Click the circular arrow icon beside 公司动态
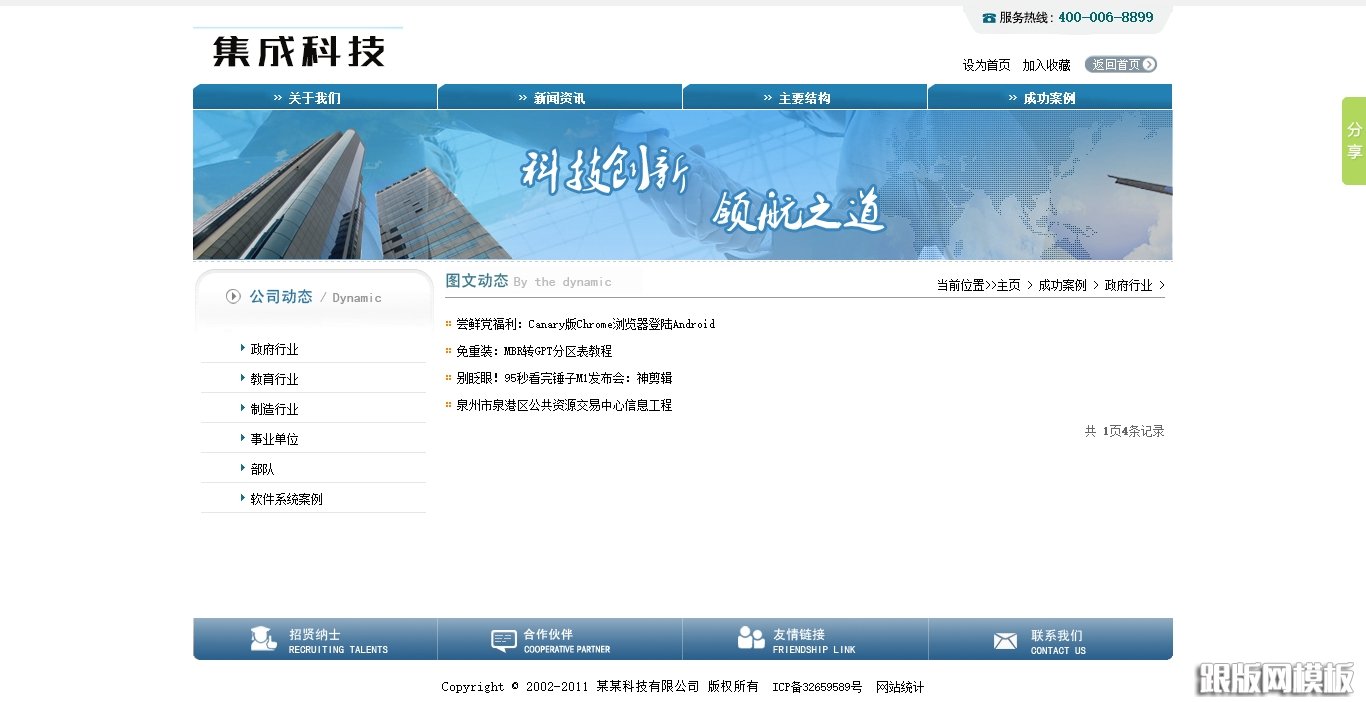The width and height of the screenshot is (1366, 702). click(x=233, y=296)
